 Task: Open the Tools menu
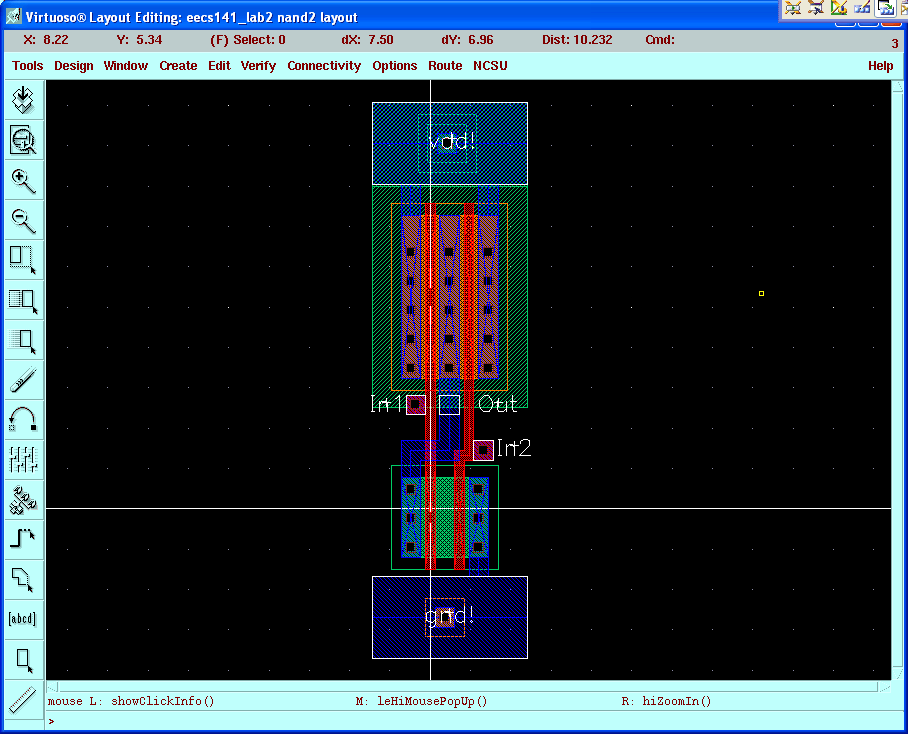(28, 66)
